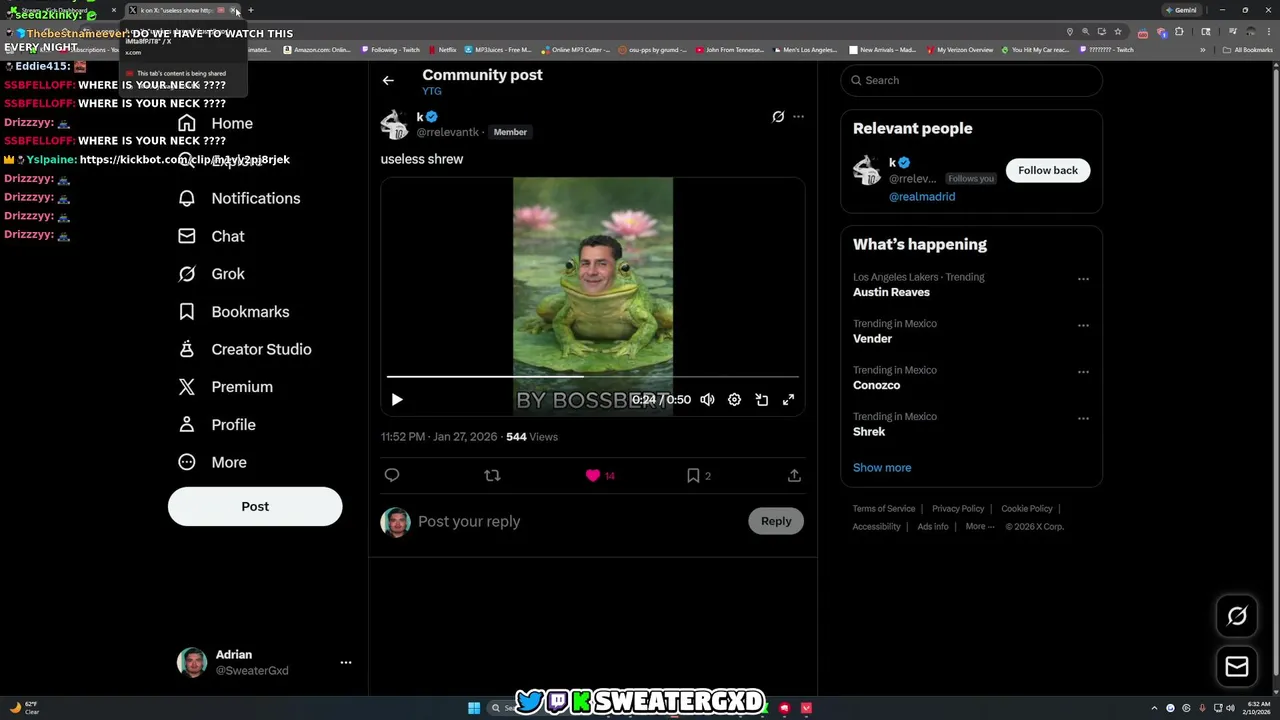Open floating Grok button at bottom right
This screenshot has height=720, width=1280.
pos(1237,616)
